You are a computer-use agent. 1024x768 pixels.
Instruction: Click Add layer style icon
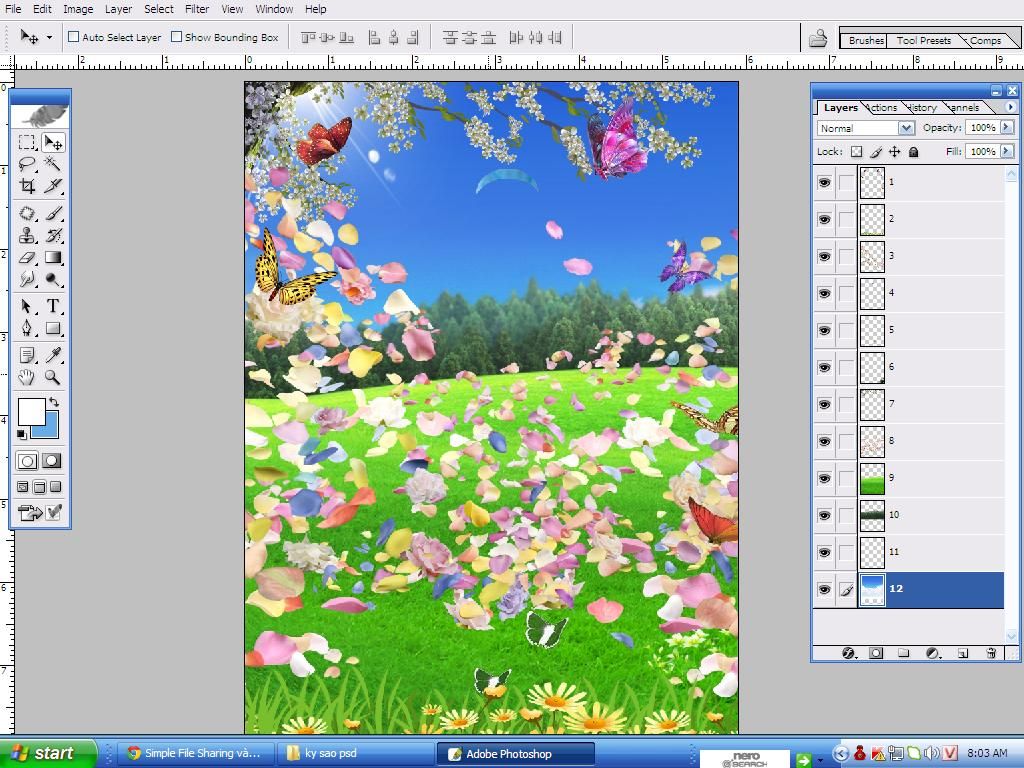(848, 653)
